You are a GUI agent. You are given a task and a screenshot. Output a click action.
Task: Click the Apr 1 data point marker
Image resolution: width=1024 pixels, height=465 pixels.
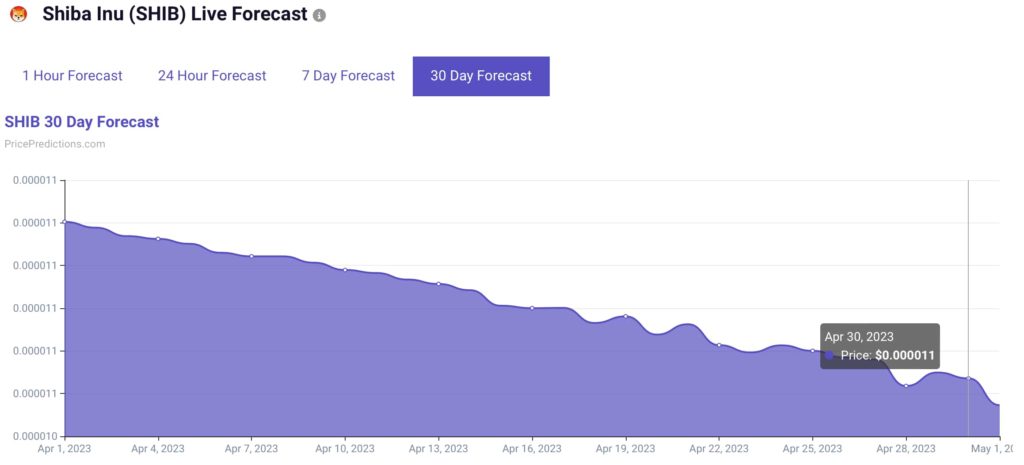65,221
